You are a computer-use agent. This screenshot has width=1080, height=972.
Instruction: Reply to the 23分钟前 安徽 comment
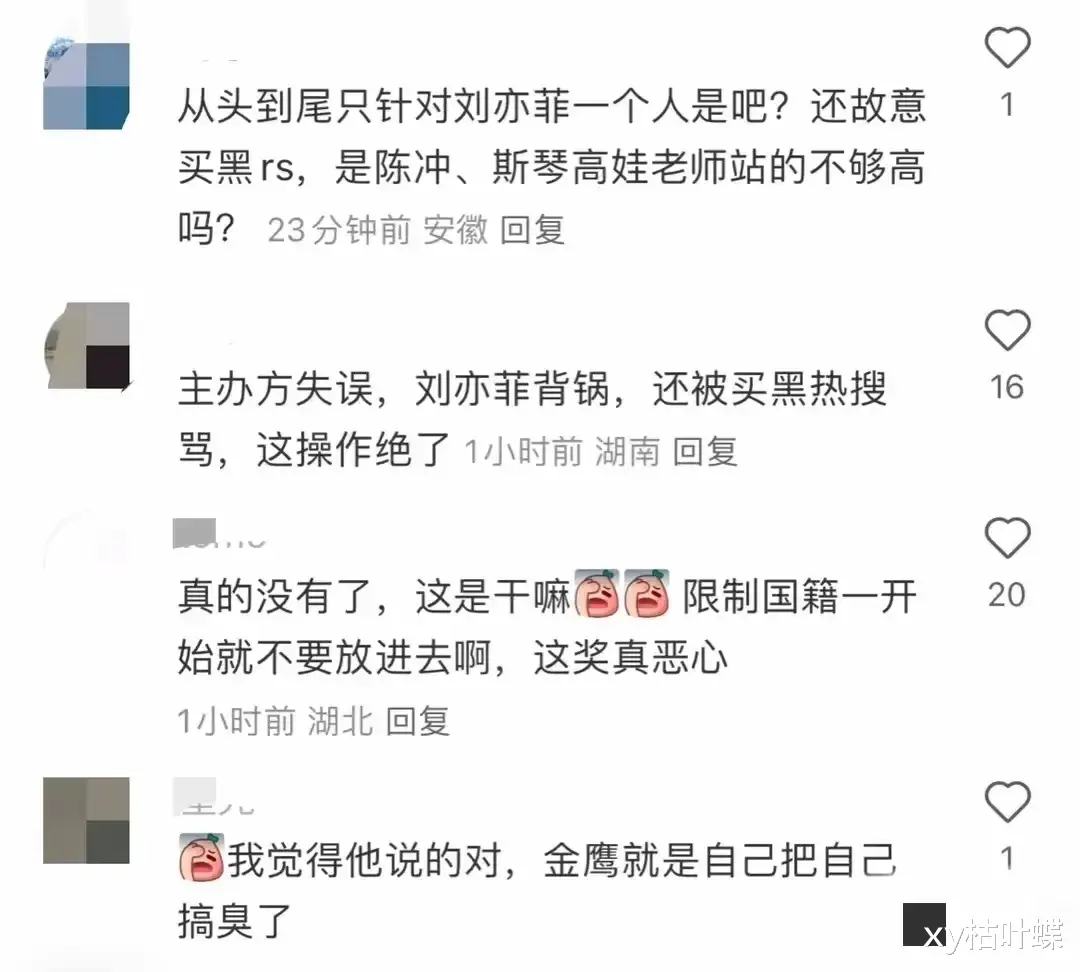pos(532,230)
